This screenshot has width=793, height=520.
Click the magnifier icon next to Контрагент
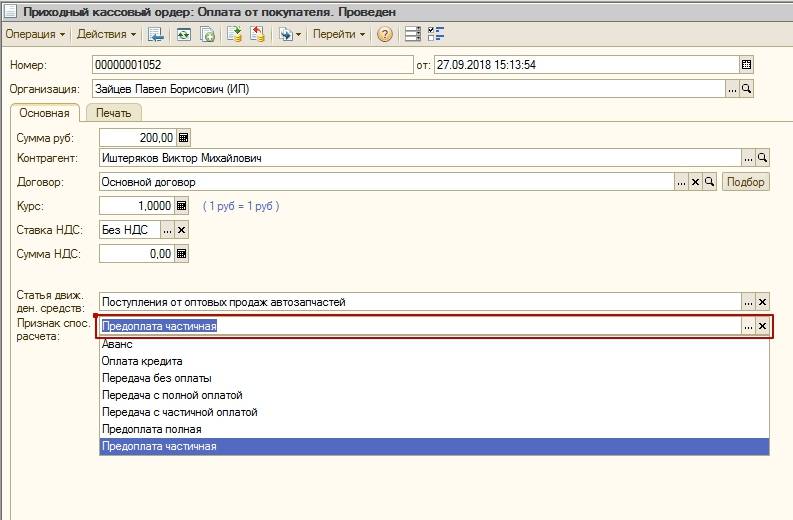click(x=762, y=158)
